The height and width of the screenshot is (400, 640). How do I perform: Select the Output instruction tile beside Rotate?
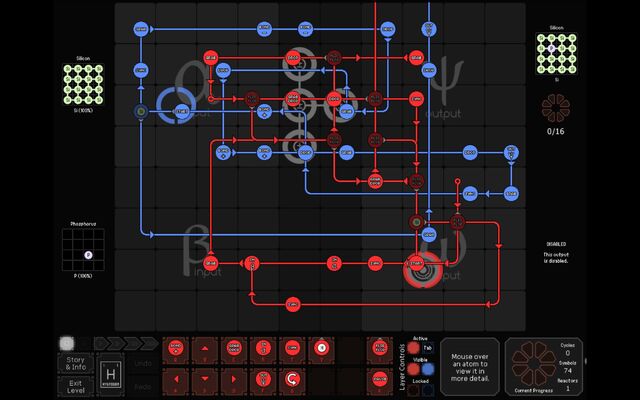263,380
